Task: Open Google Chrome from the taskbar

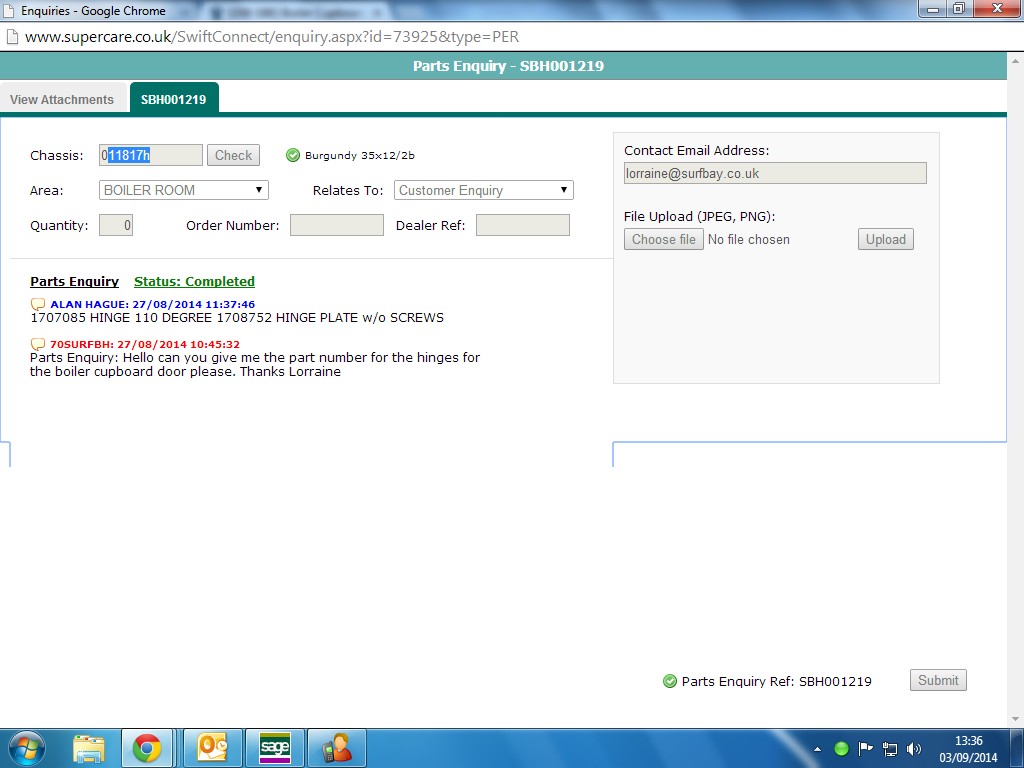Action: (x=147, y=748)
